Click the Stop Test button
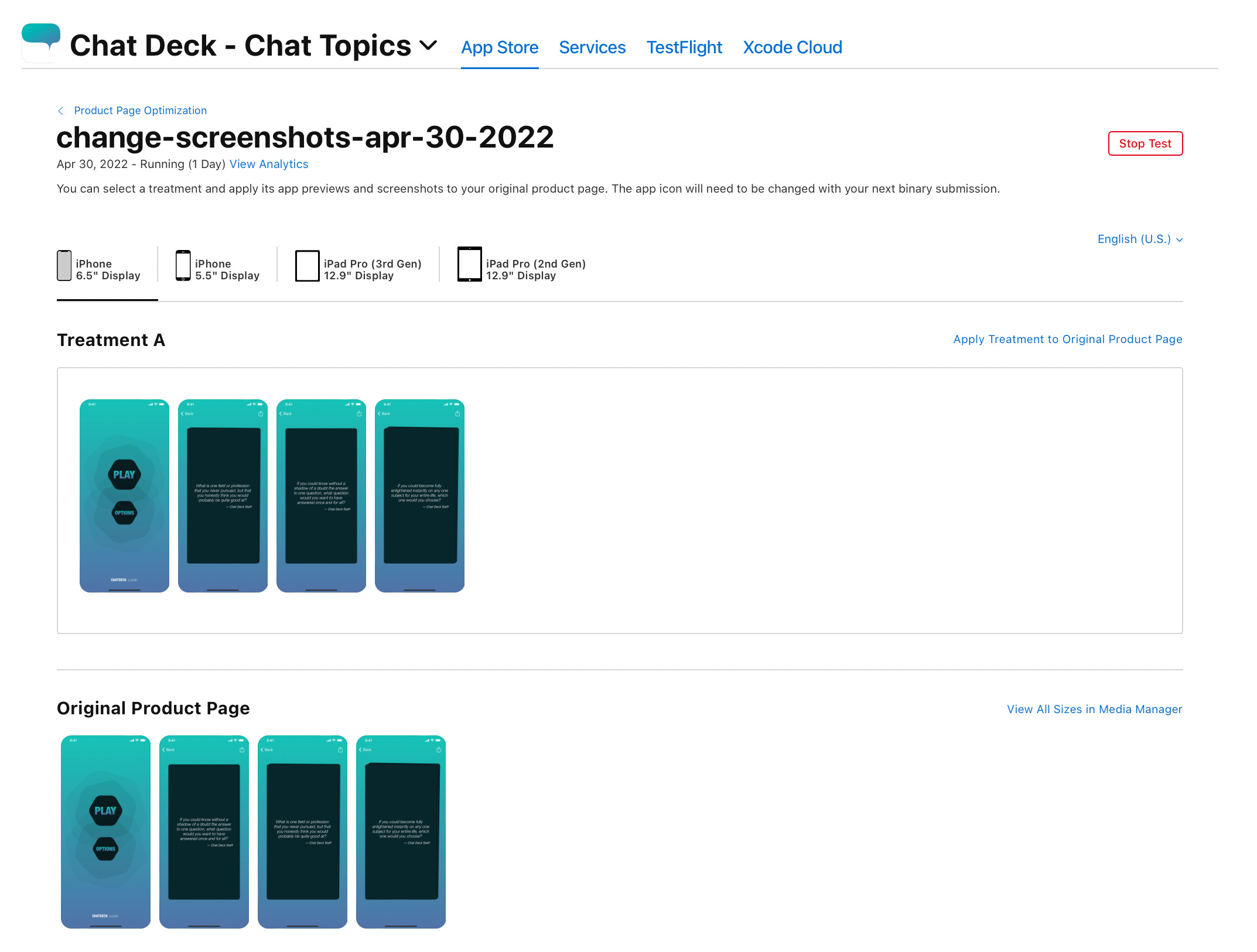Image resolution: width=1257 pixels, height=952 pixels. (1145, 143)
